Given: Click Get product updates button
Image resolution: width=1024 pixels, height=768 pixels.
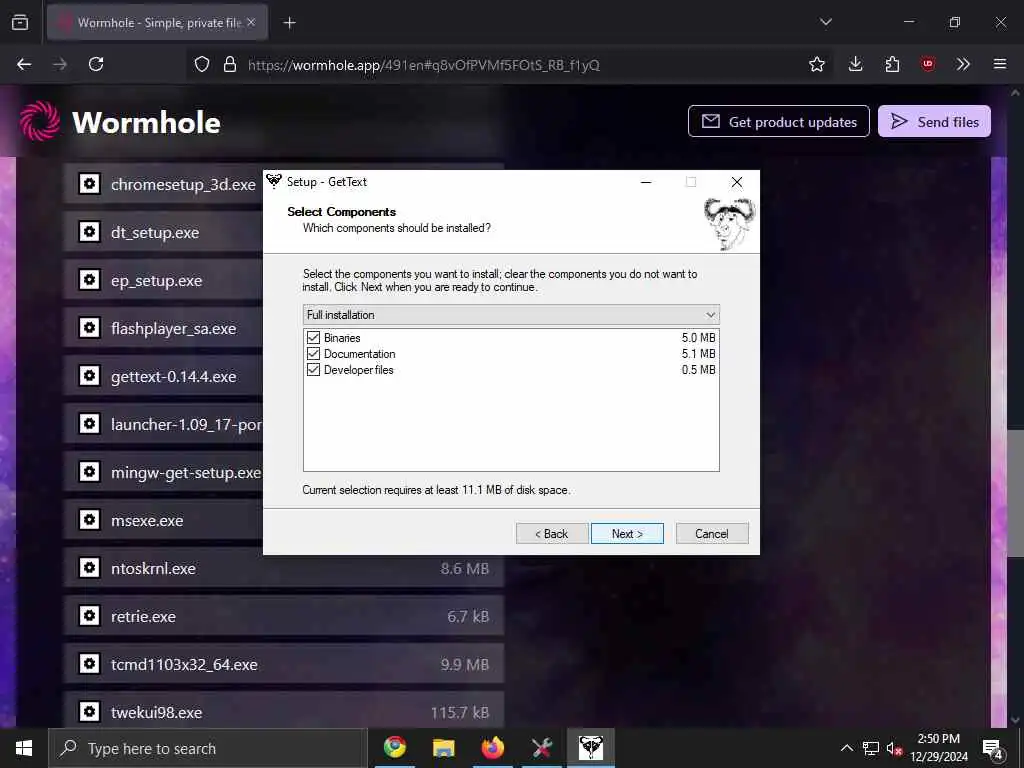Looking at the screenshot, I should (778, 121).
